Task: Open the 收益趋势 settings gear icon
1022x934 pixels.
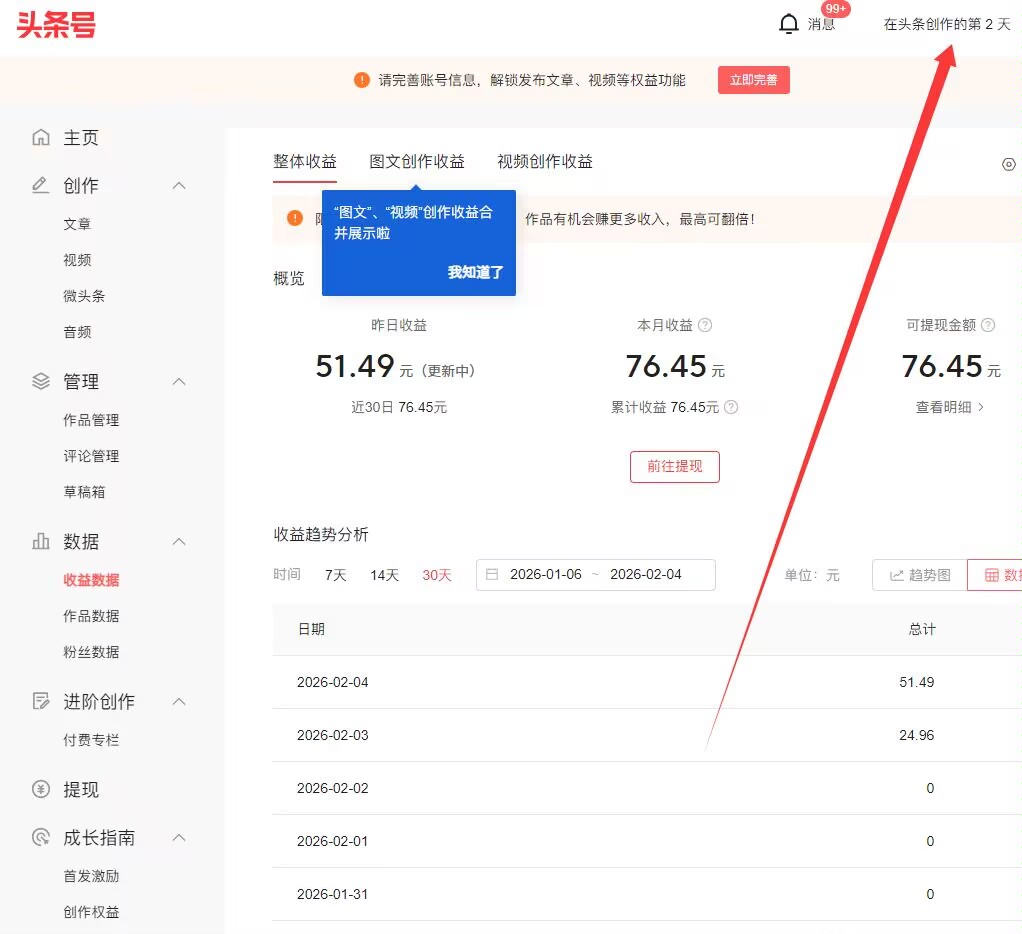Action: tap(1009, 164)
